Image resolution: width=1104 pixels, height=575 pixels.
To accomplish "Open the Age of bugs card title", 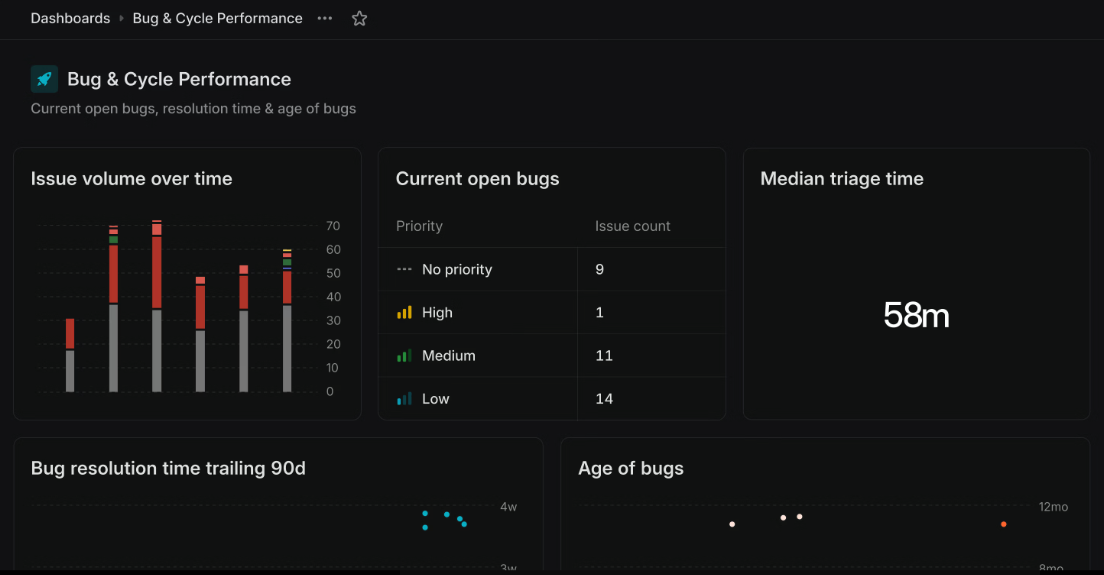I will click(631, 469).
